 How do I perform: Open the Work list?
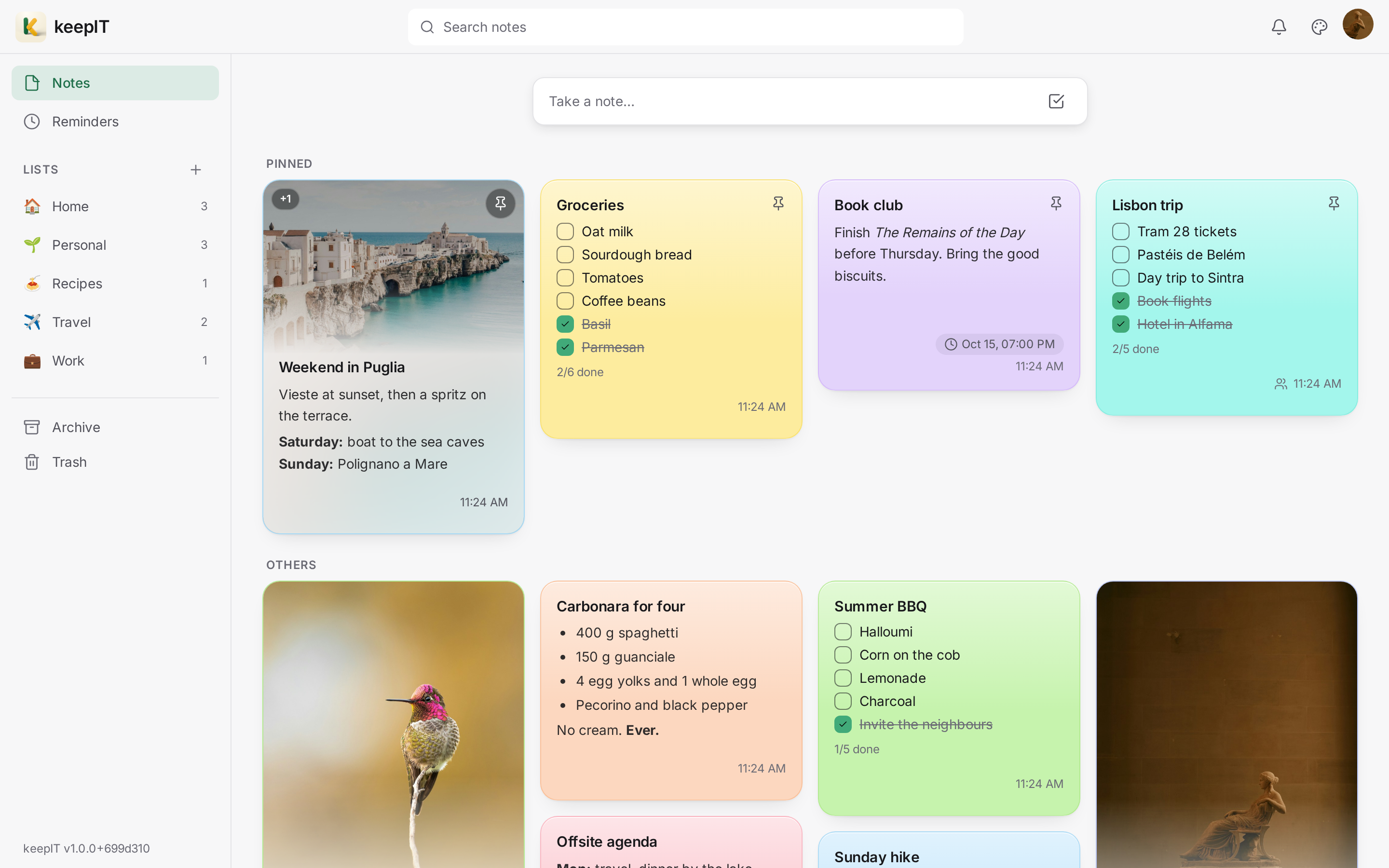[115, 361]
